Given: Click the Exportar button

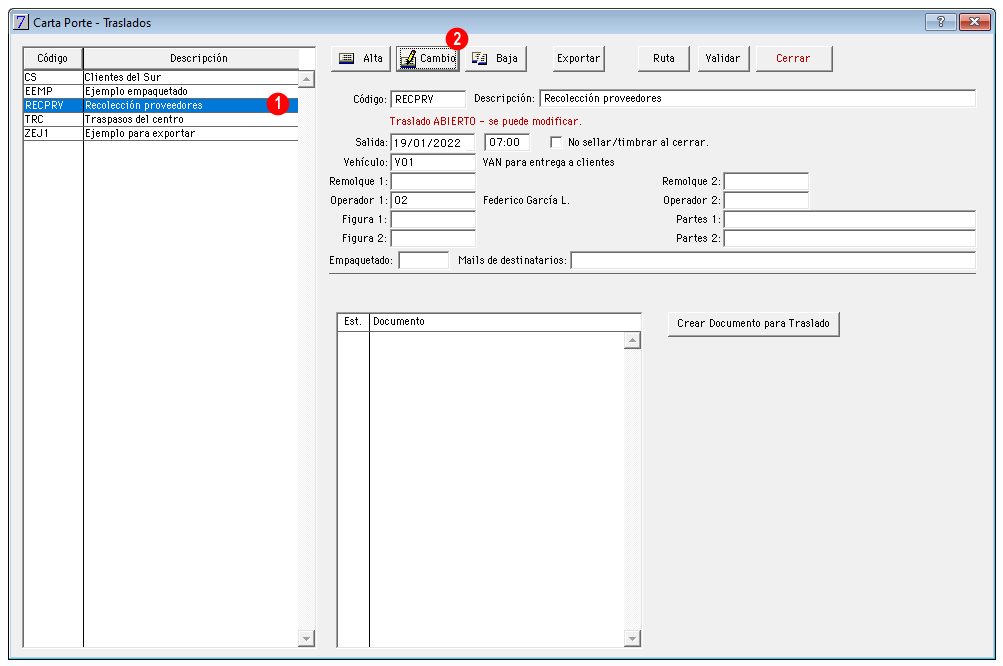Looking at the screenshot, I should [578, 58].
